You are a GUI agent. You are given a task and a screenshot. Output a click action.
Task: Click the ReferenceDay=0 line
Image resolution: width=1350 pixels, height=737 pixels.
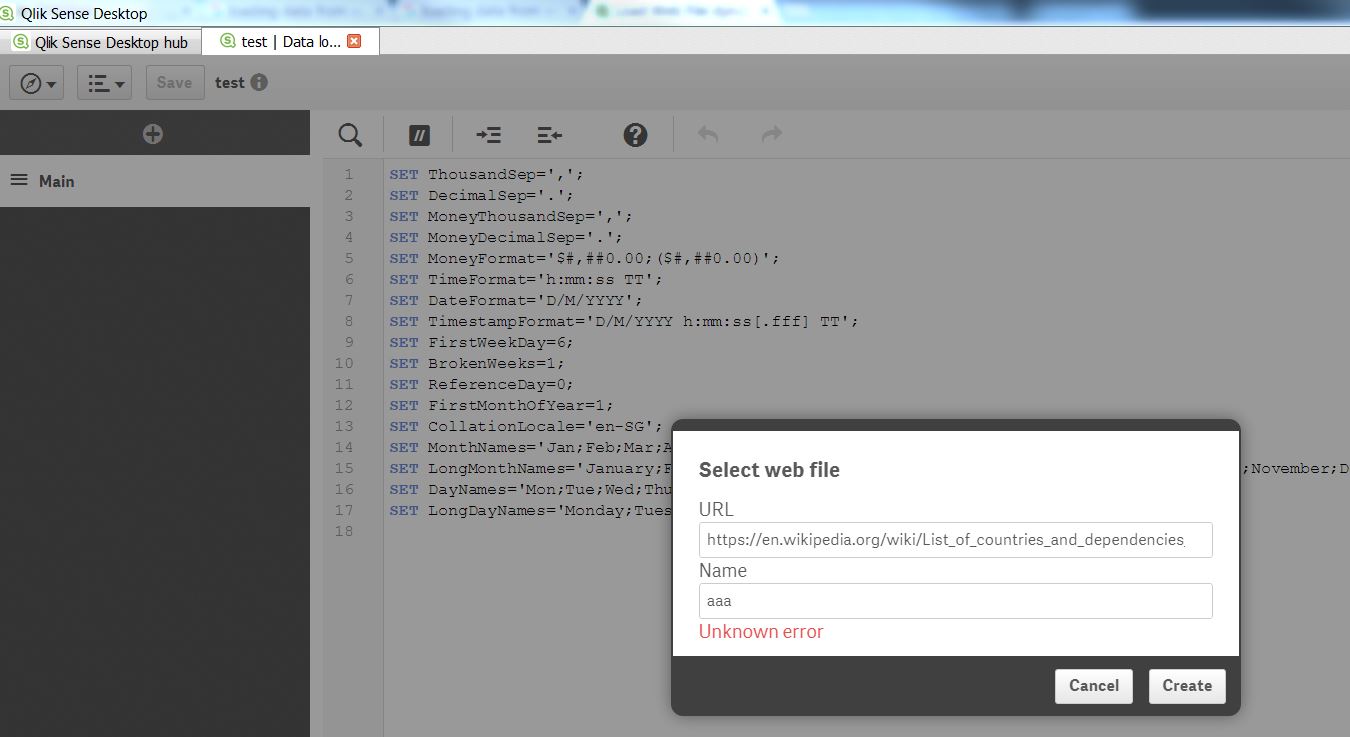482,384
